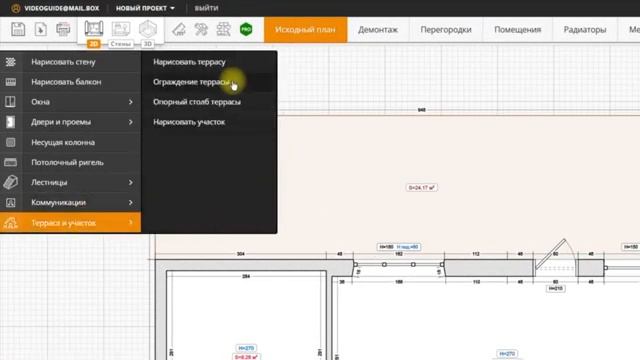This screenshot has width=640, height=360.
Task: Click the stairs icon beside Лестницы
Action: [11, 182]
